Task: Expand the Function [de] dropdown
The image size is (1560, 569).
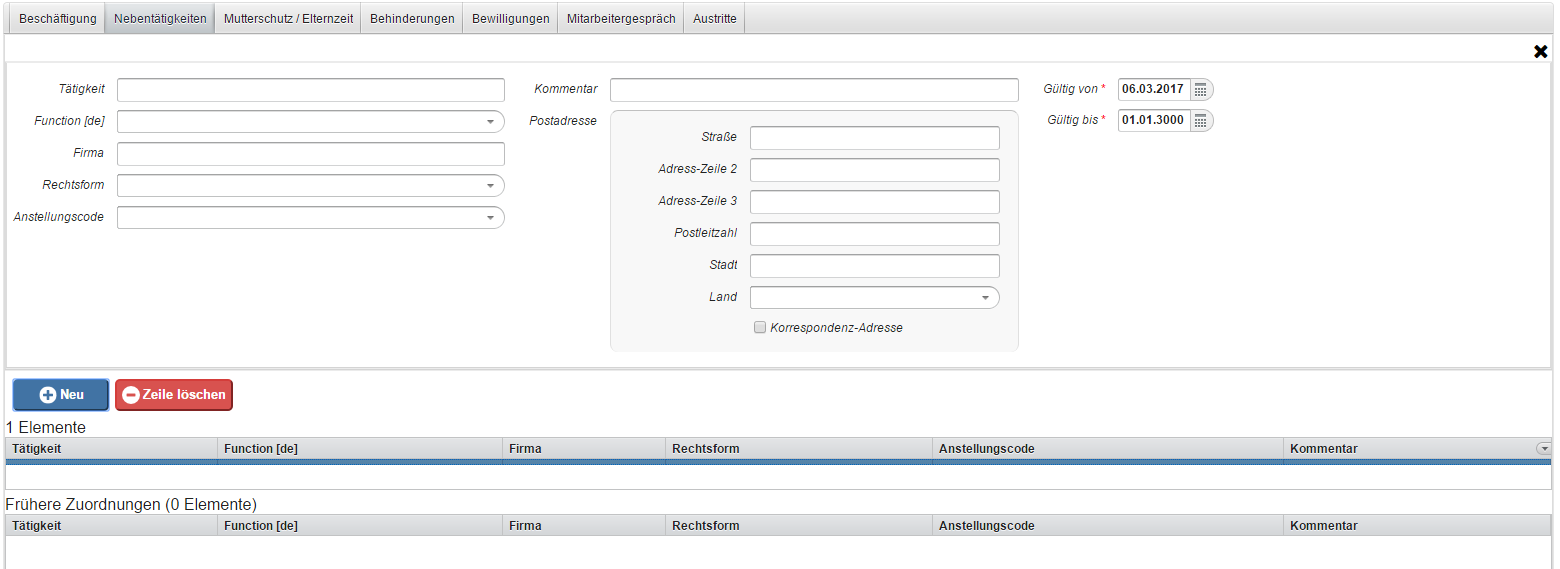Action: click(x=490, y=122)
